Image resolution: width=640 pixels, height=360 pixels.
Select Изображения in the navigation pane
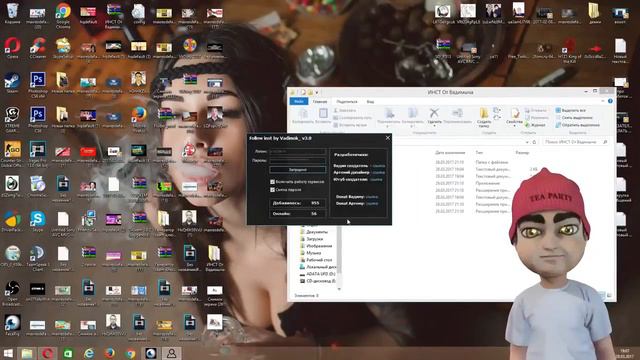[318, 246]
